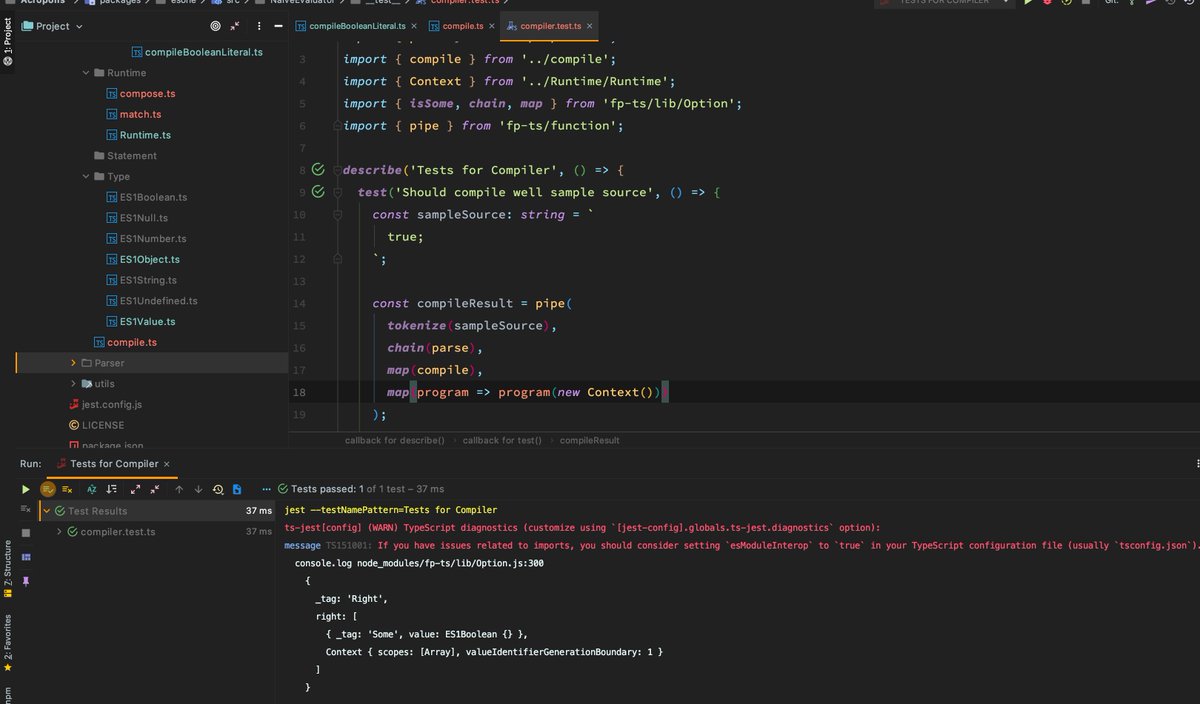Open ES1Number.ts file
The height and width of the screenshot is (704, 1200).
tap(146, 239)
